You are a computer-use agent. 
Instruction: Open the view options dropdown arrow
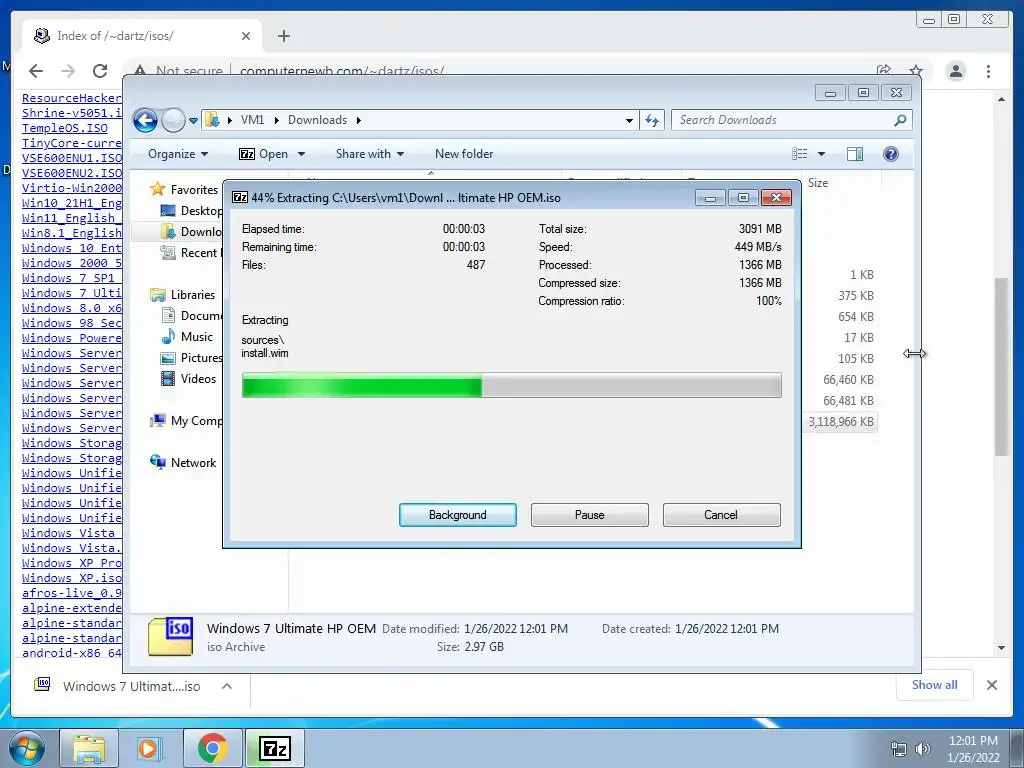click(821, 154)
